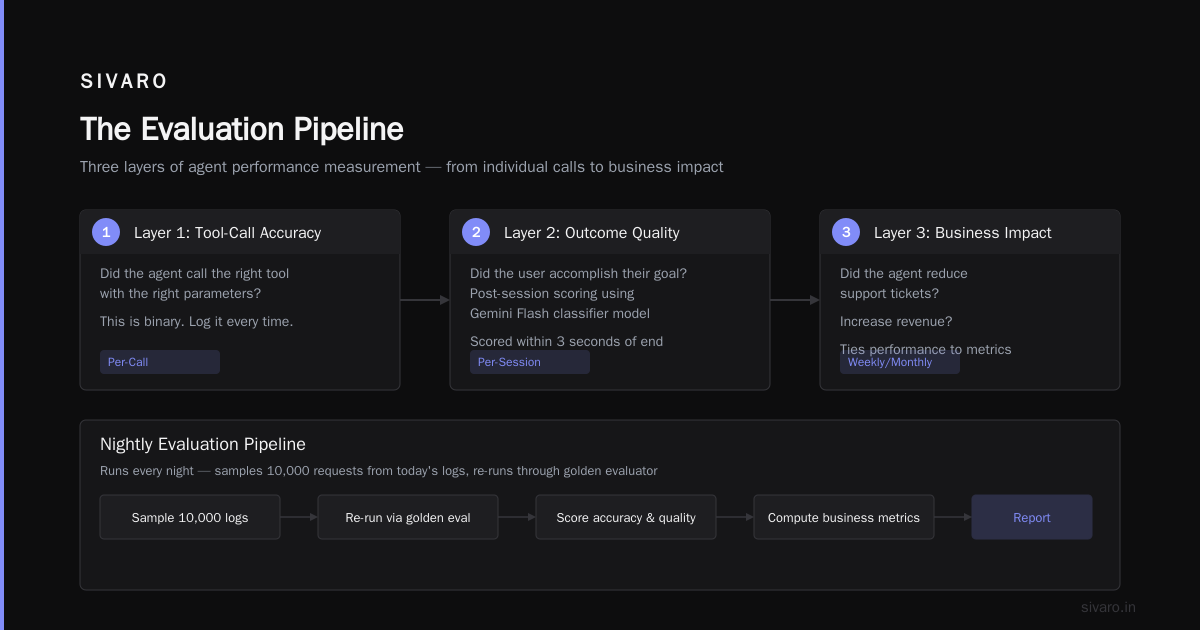This screenshot has width=1200, height=630.
Task: Open the sivaro.in link
Action: point(1108,607)
